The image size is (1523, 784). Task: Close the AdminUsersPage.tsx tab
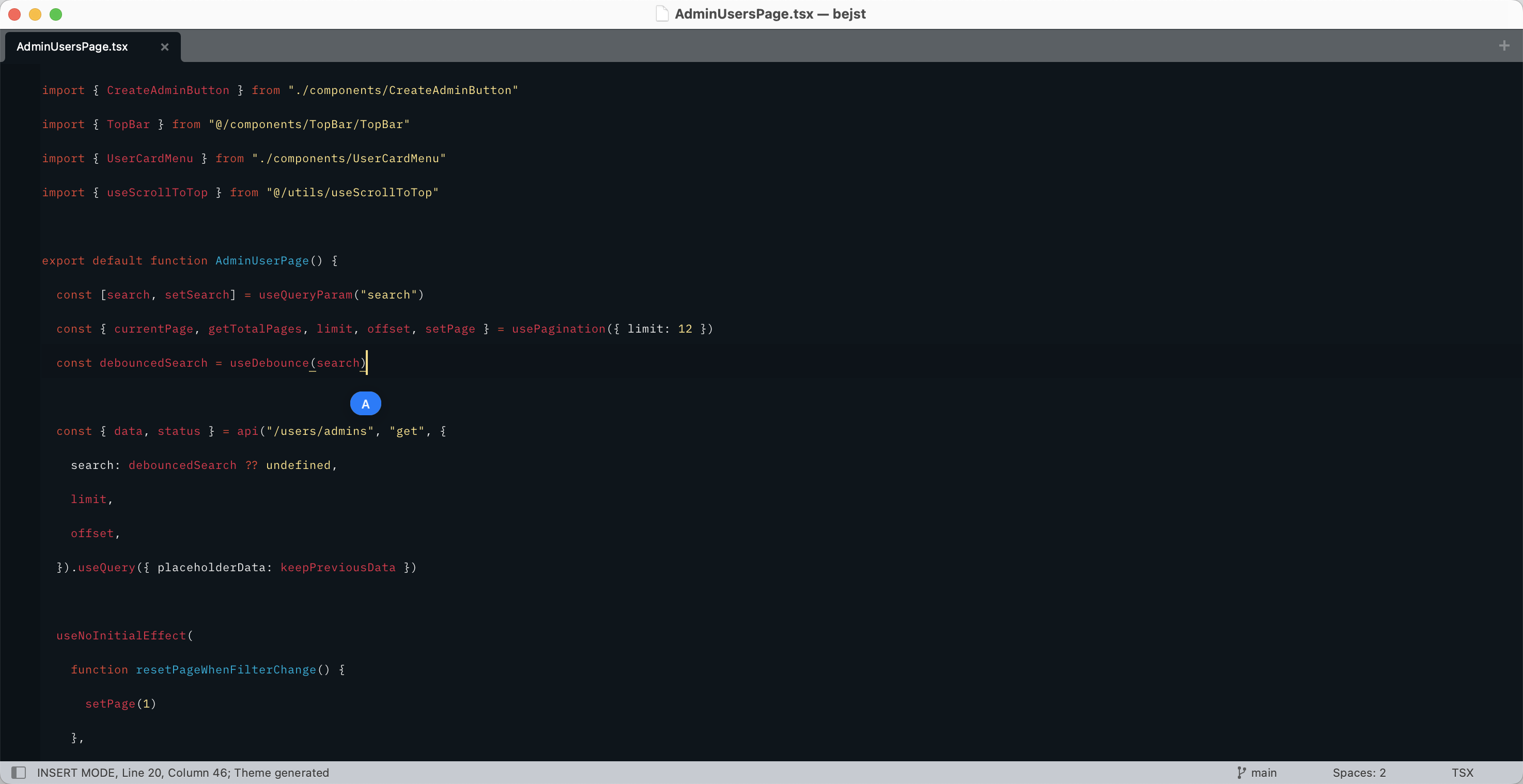[164, 46]
